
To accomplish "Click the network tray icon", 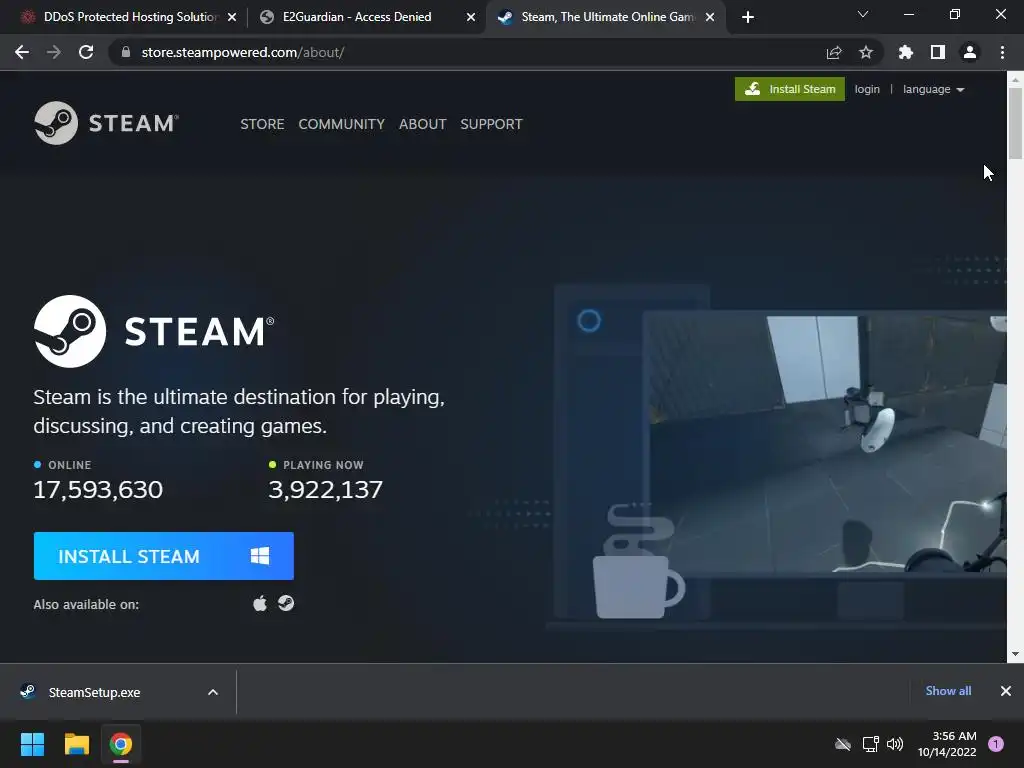I will coord(870,744).
